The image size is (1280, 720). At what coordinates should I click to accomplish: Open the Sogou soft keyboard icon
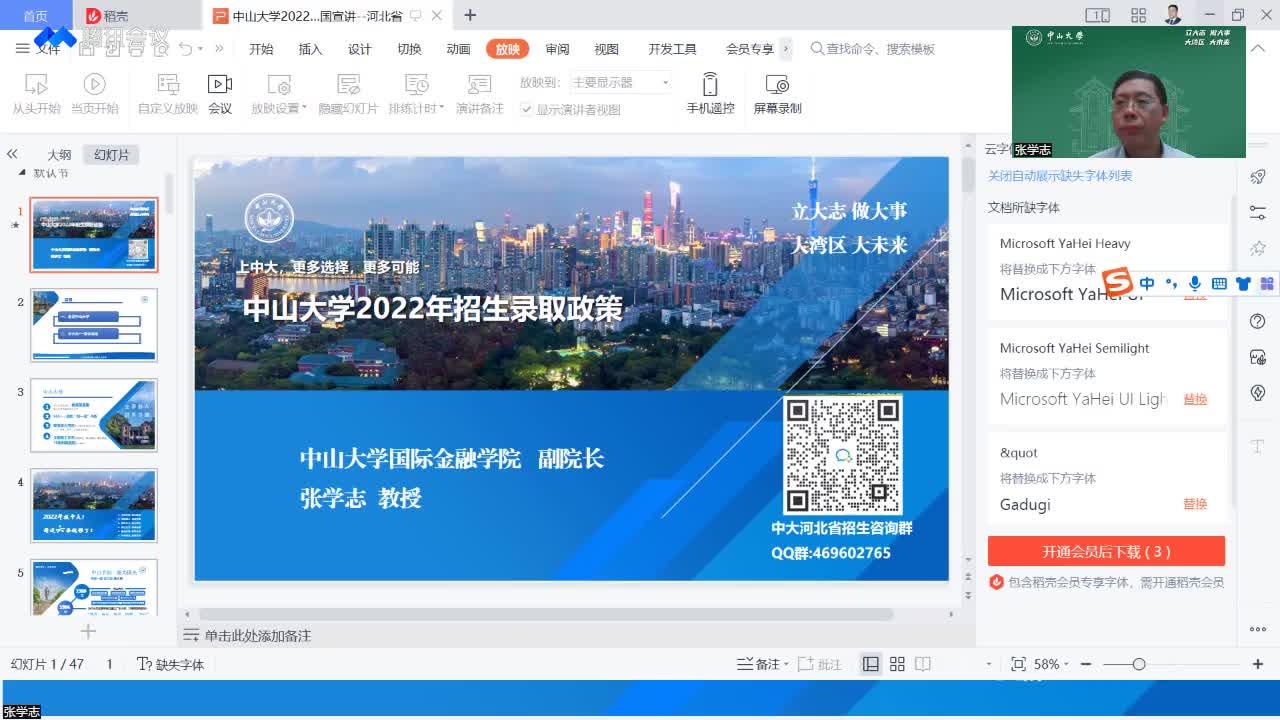point(1219,283)
